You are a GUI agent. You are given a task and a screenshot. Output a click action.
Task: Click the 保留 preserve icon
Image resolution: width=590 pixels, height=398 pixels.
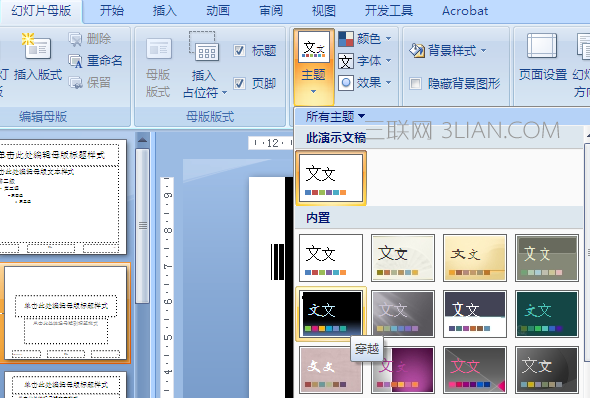(75, 82)
